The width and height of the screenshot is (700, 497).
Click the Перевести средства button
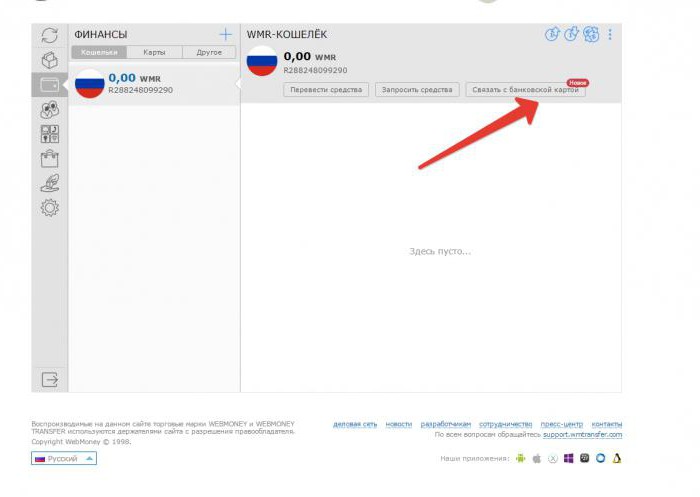click(326, 90)
